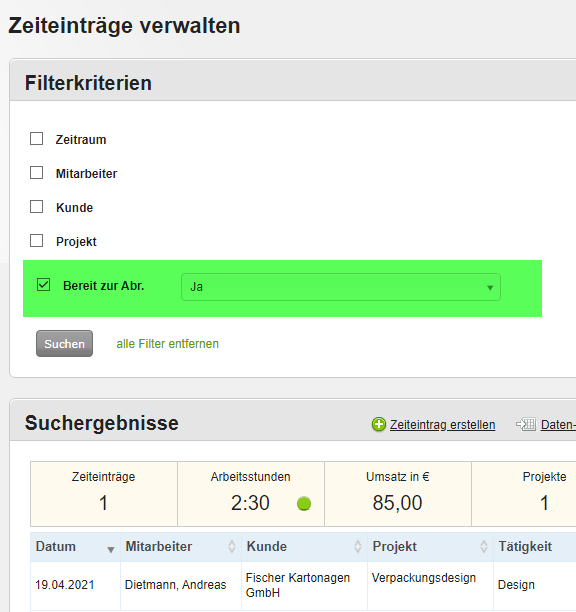Screen dimensions: 576x612
Task: Click the Daten export table icon
Action: (526, 424)
